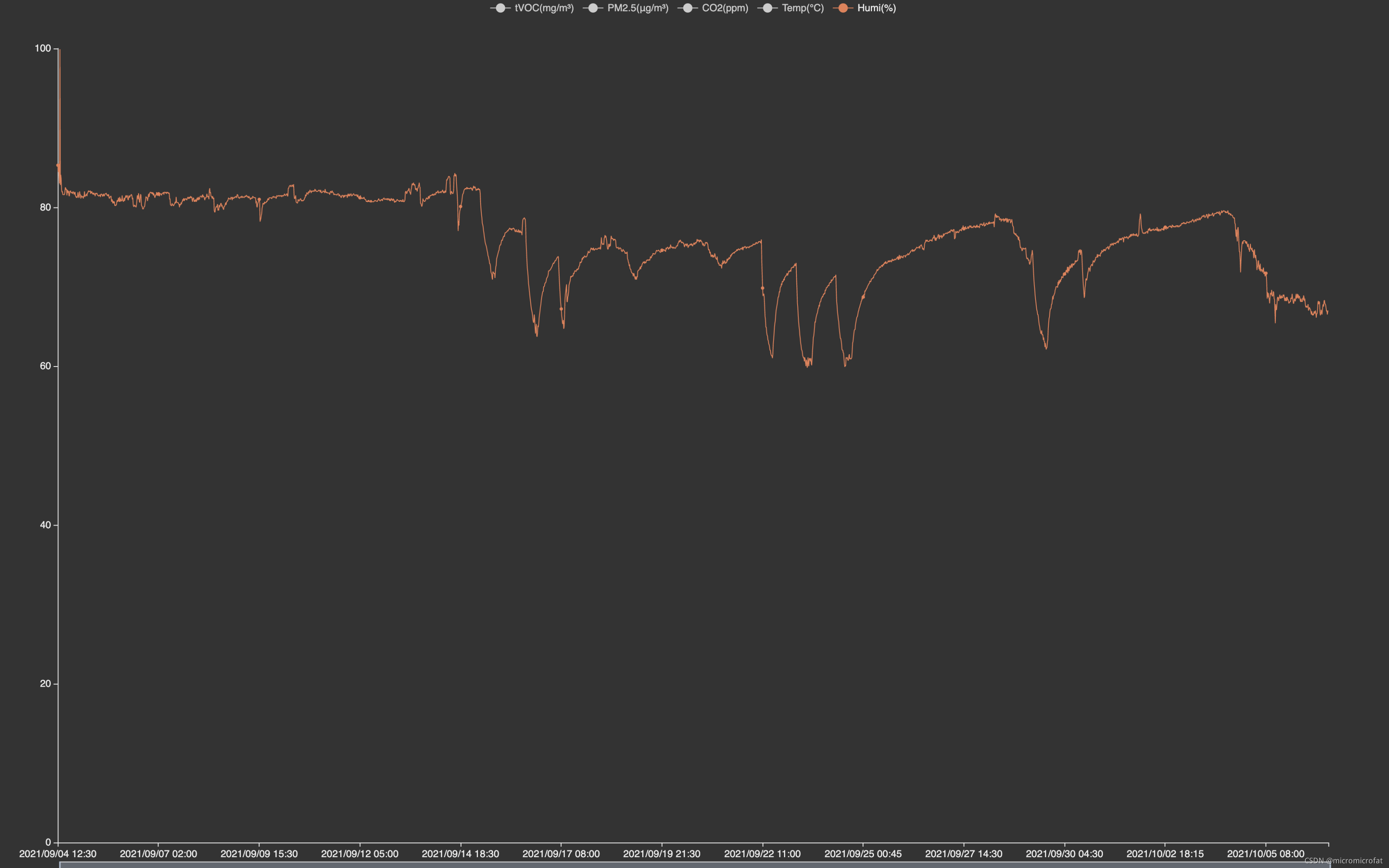
Task: Click the CSDN @micromicrofat watermark text
Action: pos(1343,861)
